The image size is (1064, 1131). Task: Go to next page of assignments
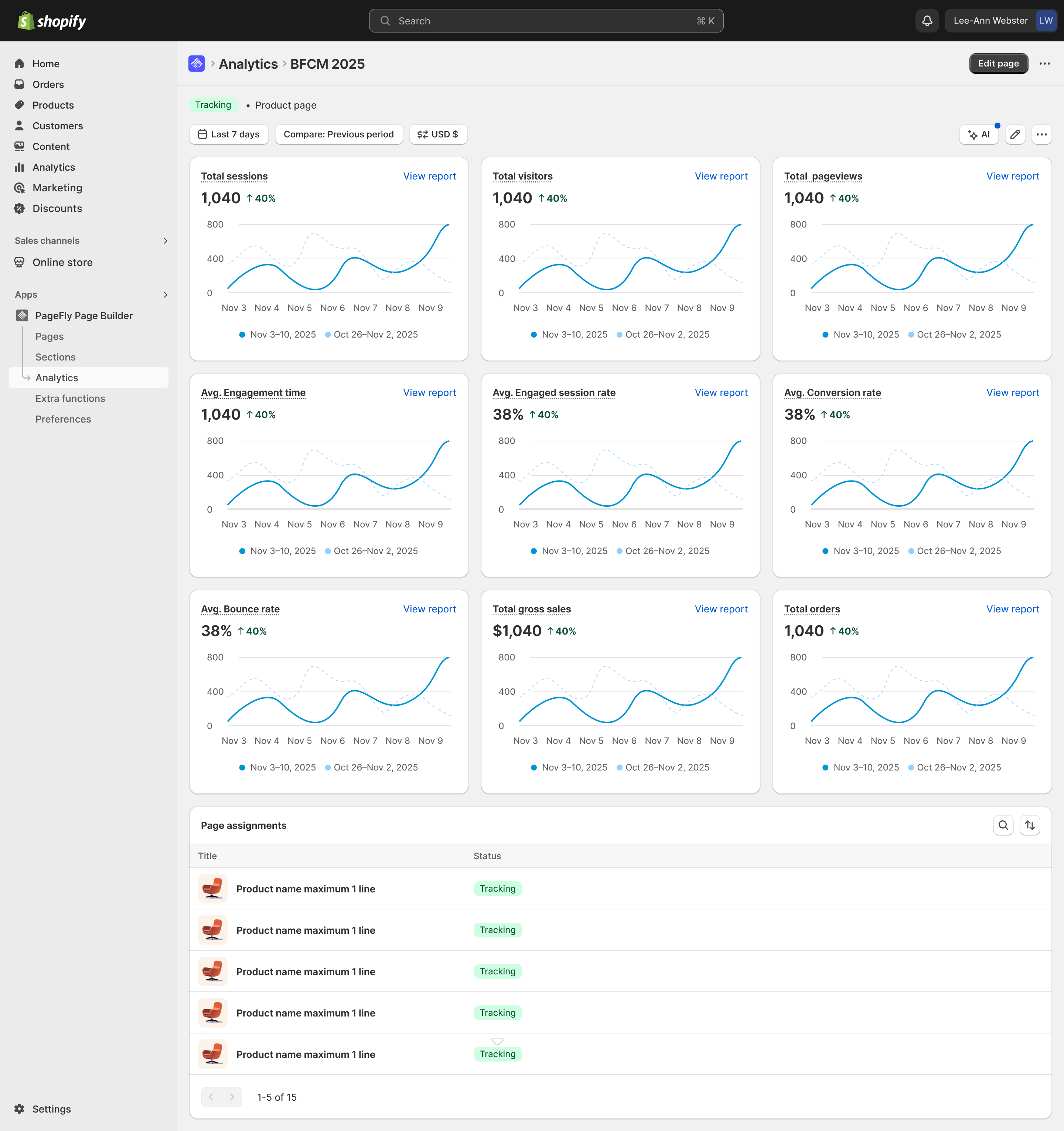coord(232,1097)
